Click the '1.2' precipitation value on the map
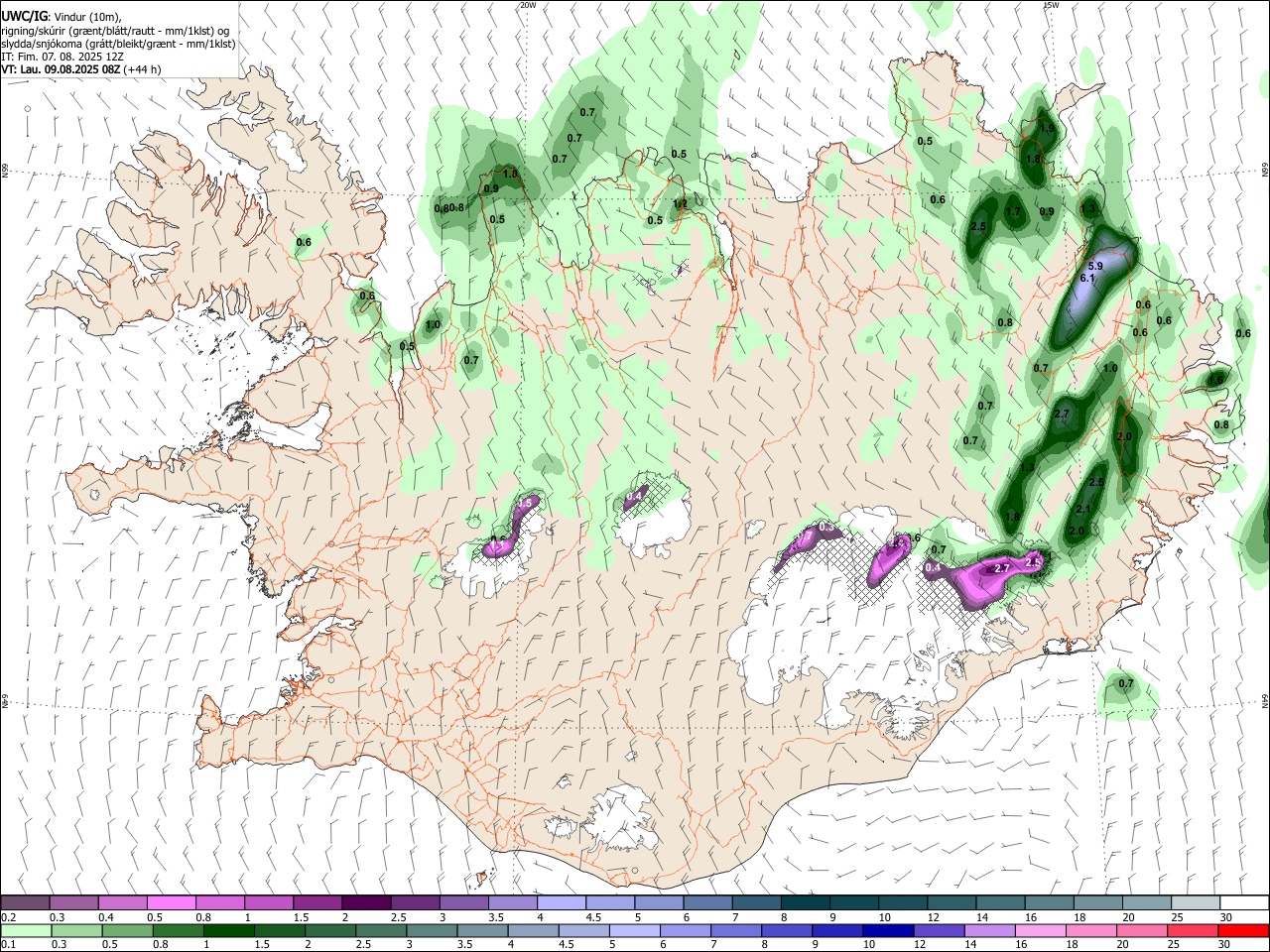The width and height of the screenshot is (1270, 952). coord(681,203)
